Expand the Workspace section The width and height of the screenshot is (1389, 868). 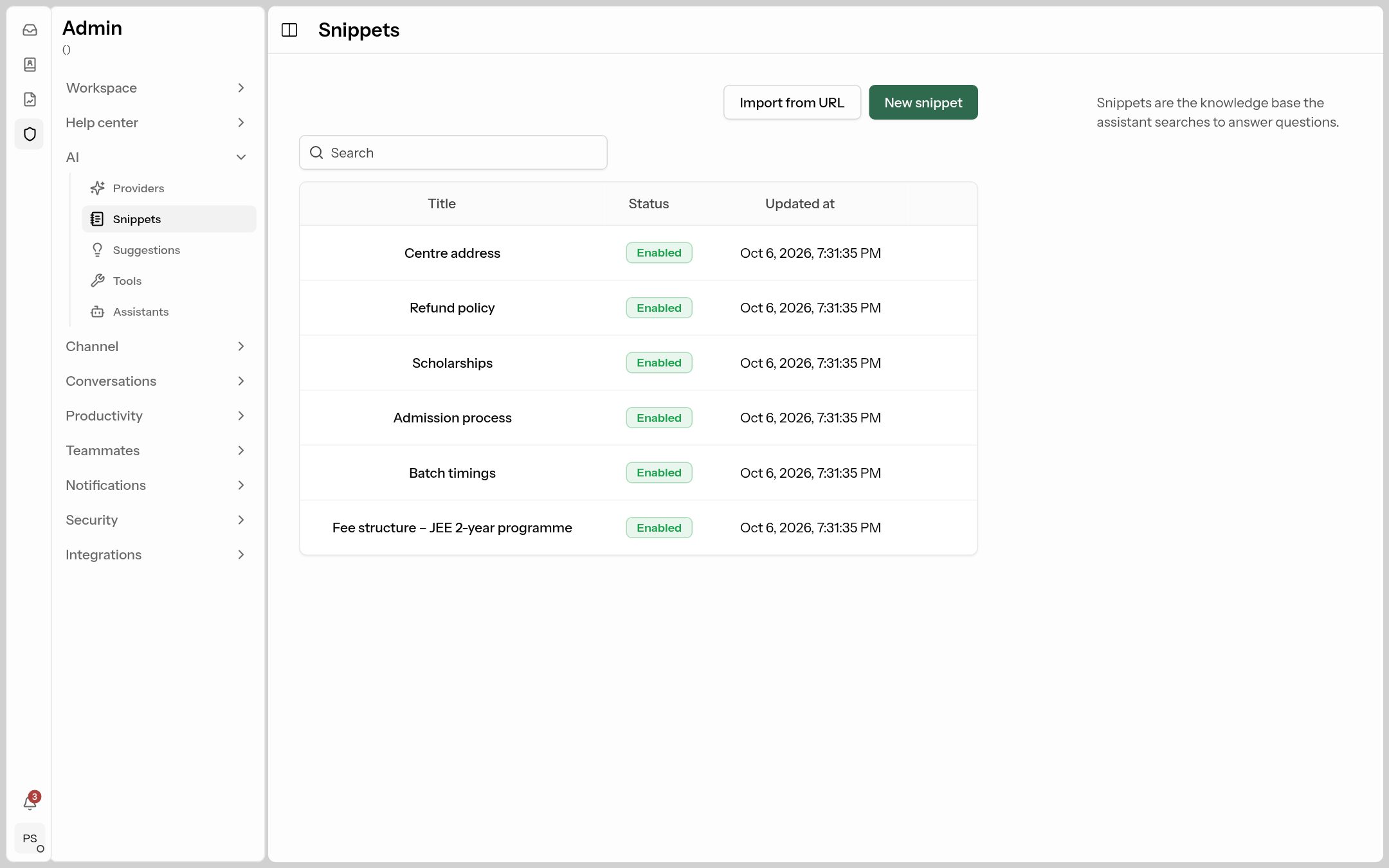(156, 88)
